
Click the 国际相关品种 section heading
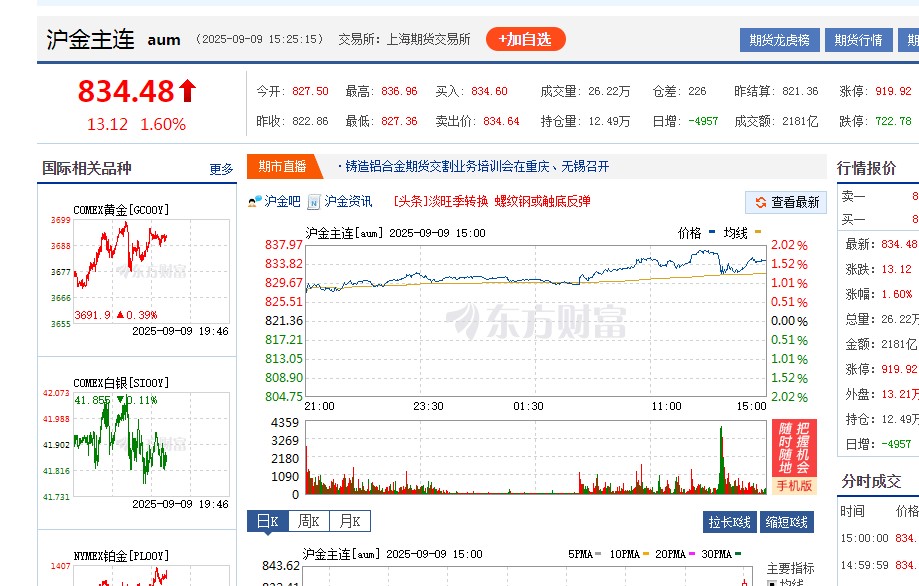87,169
